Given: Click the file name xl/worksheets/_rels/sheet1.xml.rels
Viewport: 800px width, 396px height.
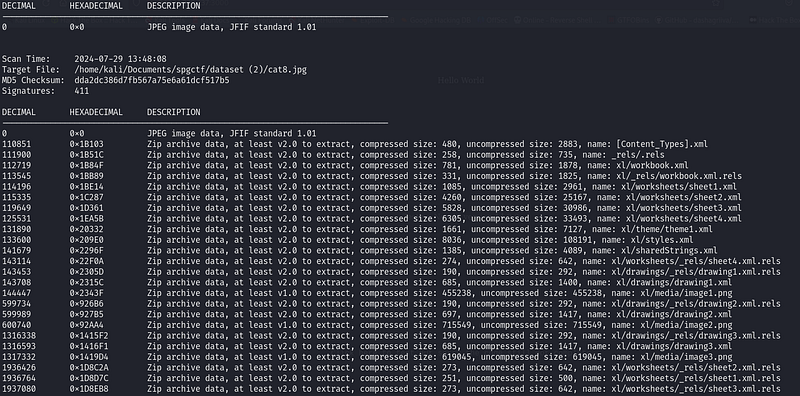Looking at the screenshot, I should pyautogui.click(x=696, y=378).
